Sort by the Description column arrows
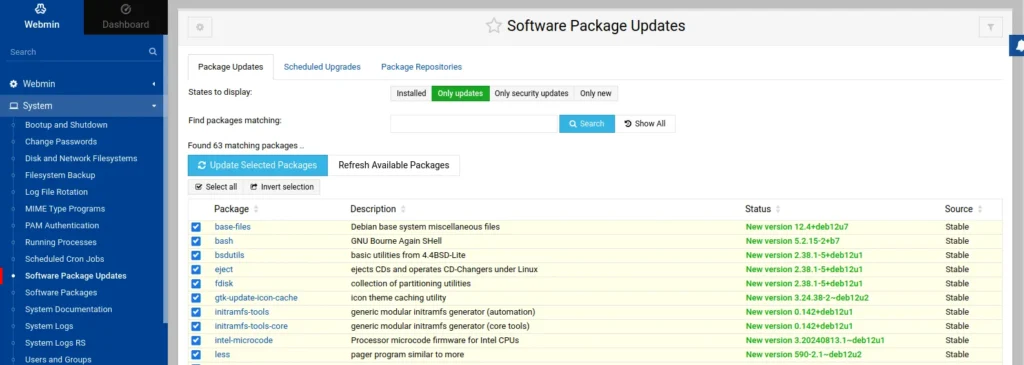The height and width of the screenshot is (365, 1024). (403, 210)
